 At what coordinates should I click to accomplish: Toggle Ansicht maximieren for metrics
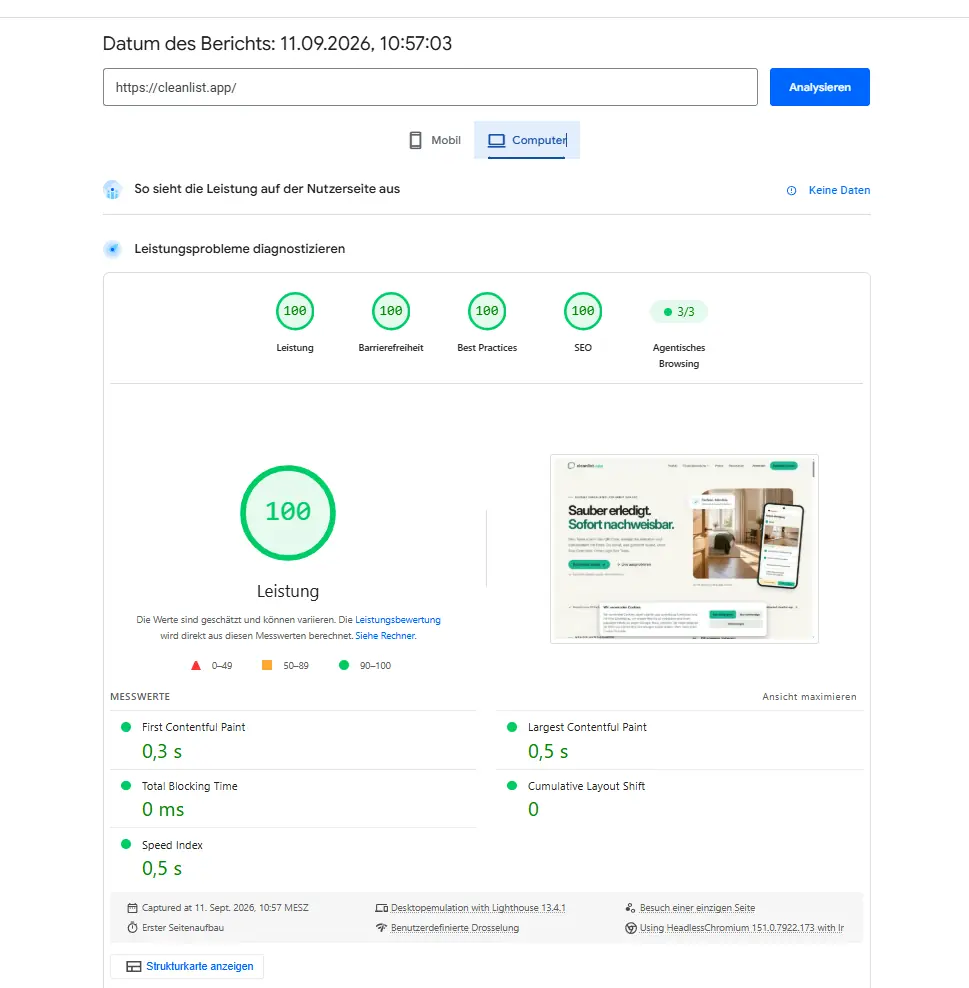pyautogui.click(x=809, y=696)
